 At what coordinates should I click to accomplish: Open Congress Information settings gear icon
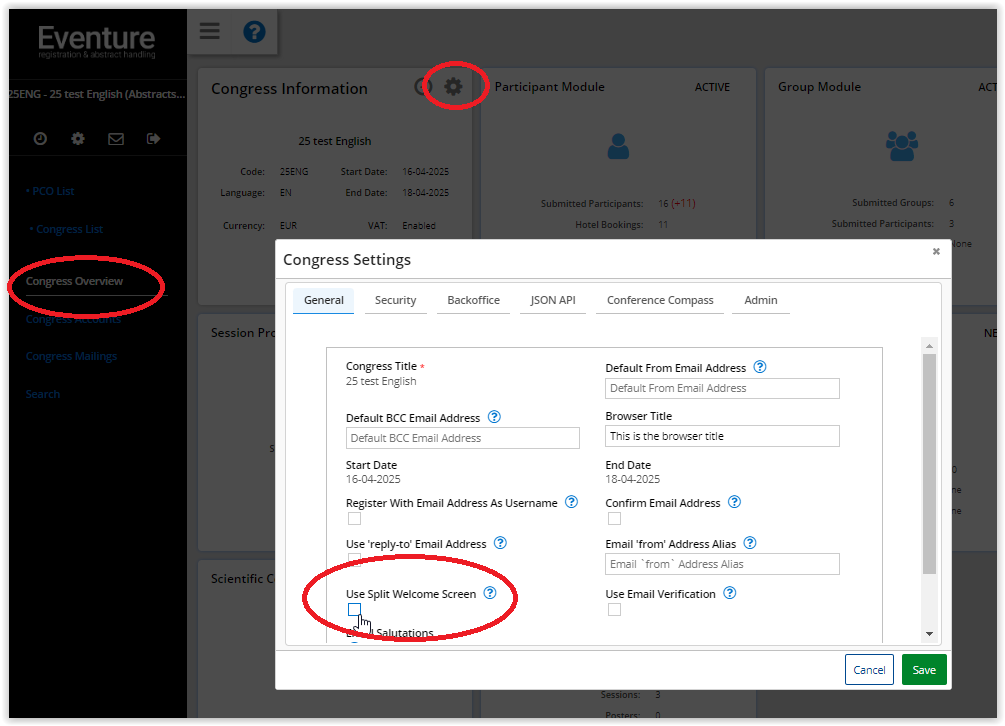click(454, 87)
